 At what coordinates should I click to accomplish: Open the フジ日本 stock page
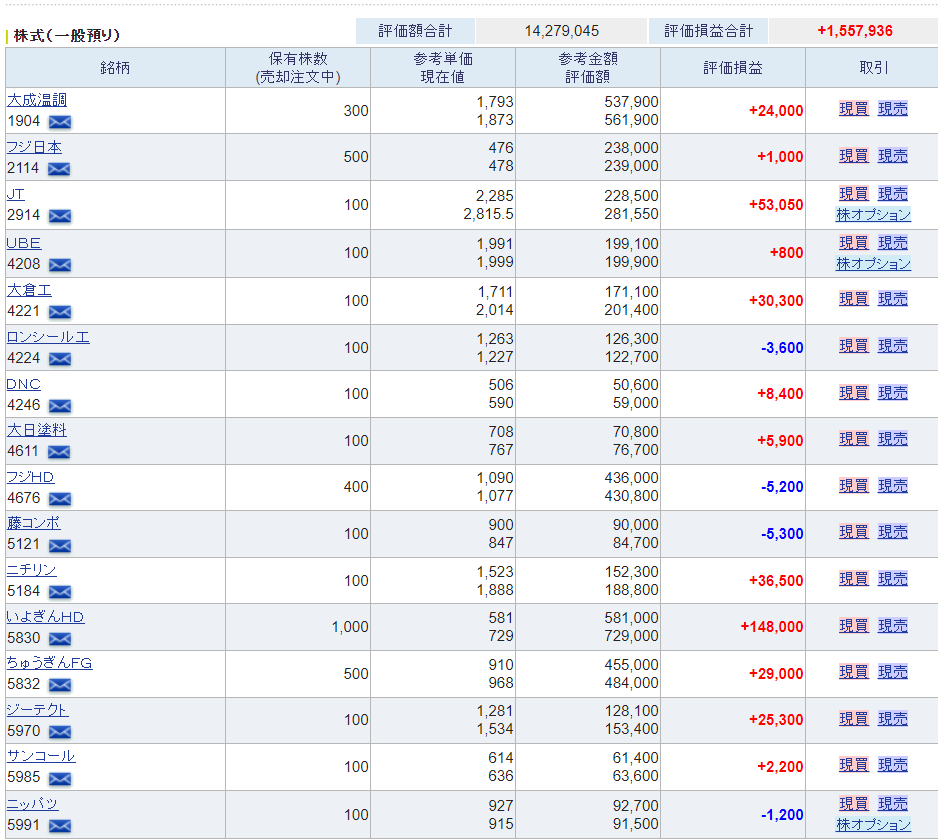[34, 147]
